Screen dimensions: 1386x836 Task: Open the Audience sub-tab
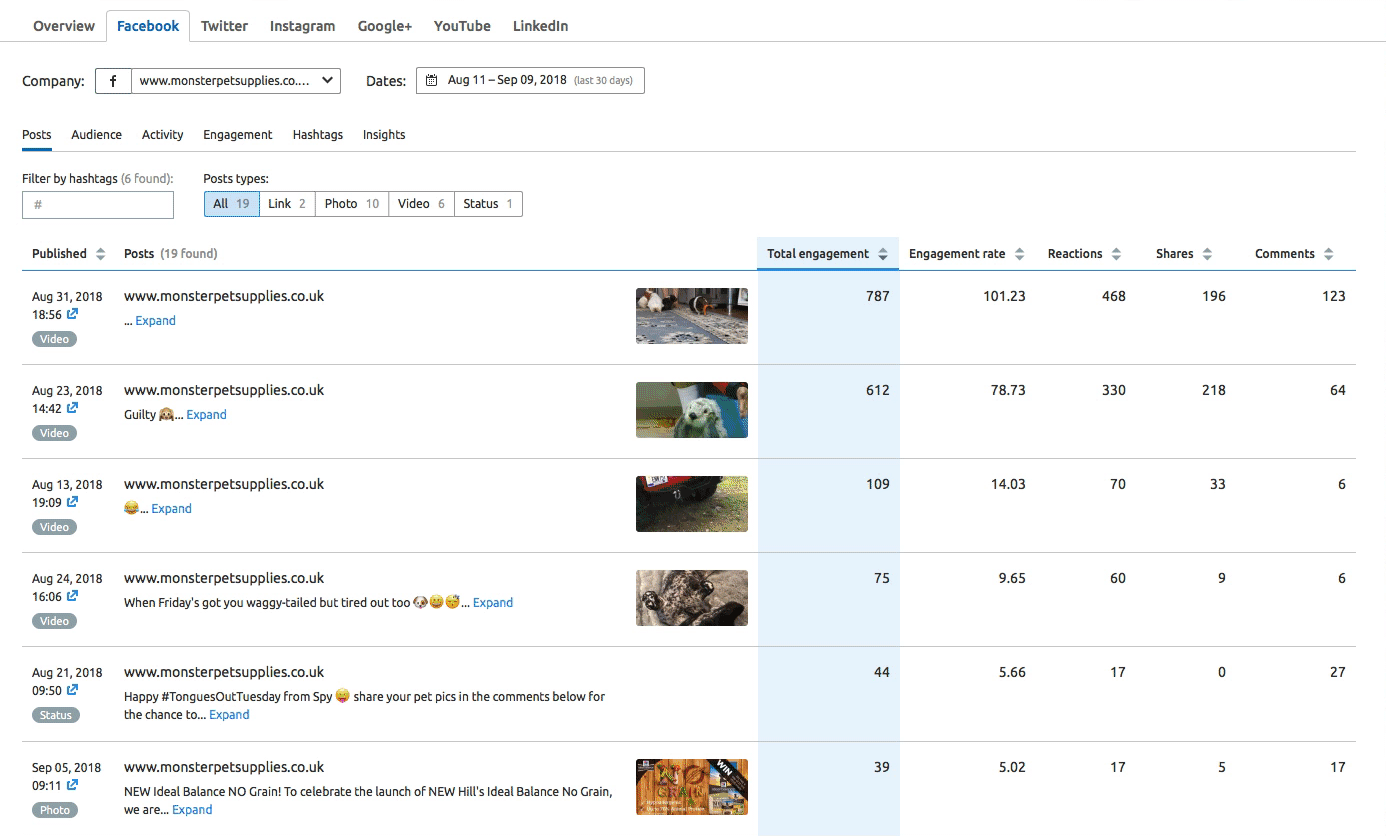[x=97, y=135]
